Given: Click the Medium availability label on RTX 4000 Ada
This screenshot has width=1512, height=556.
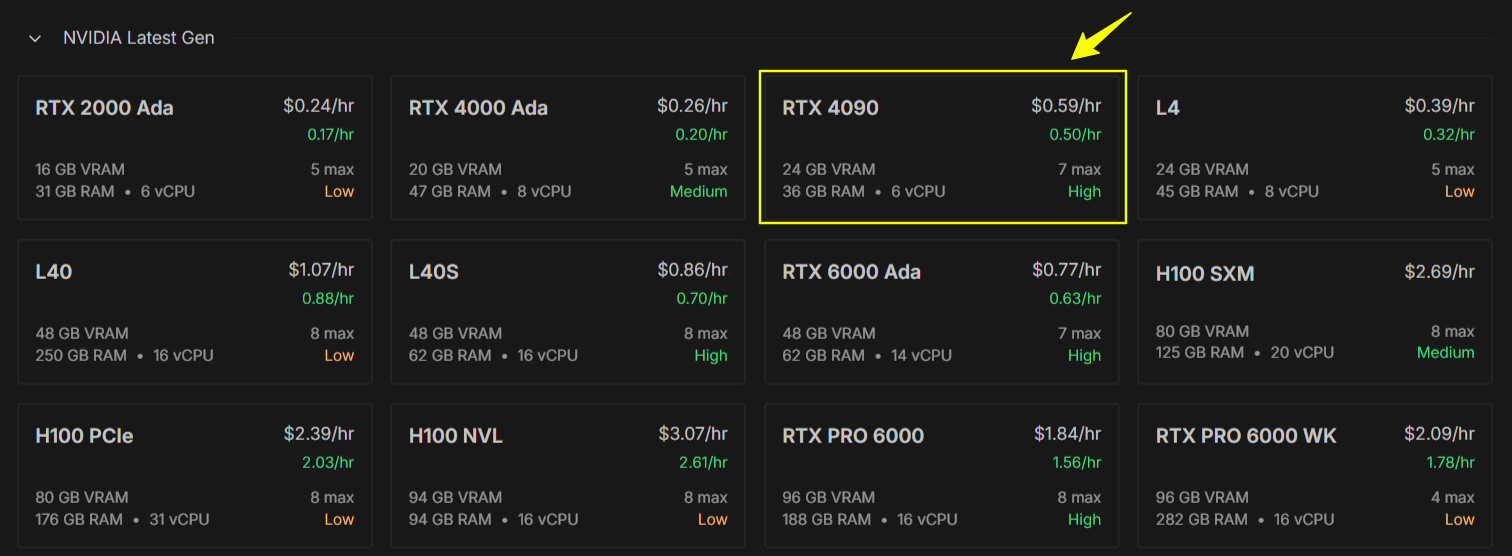Looking at the screenshot, I should (x=698, y=191).
